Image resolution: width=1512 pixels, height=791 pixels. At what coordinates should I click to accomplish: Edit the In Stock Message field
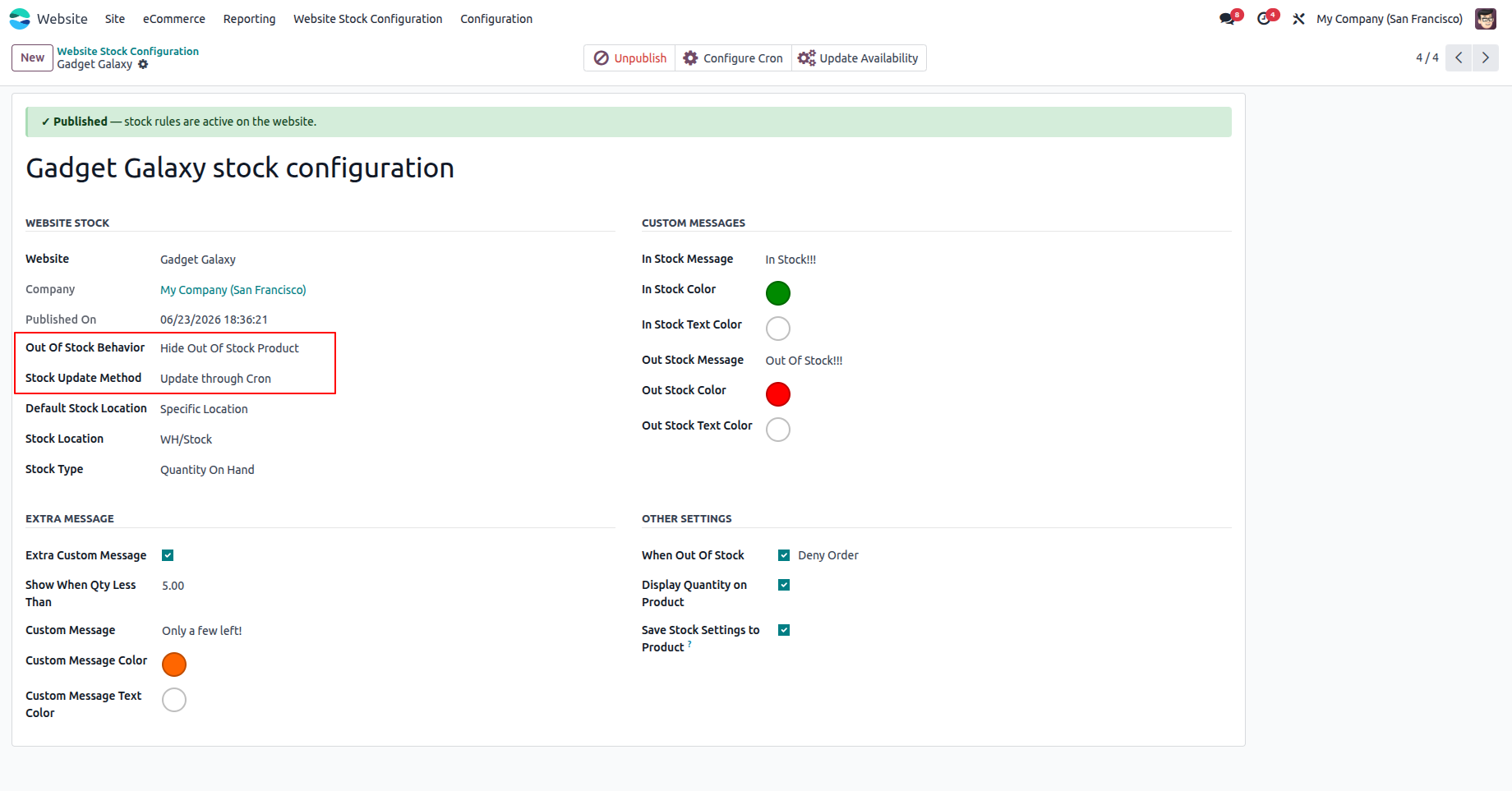pos(791,260)
